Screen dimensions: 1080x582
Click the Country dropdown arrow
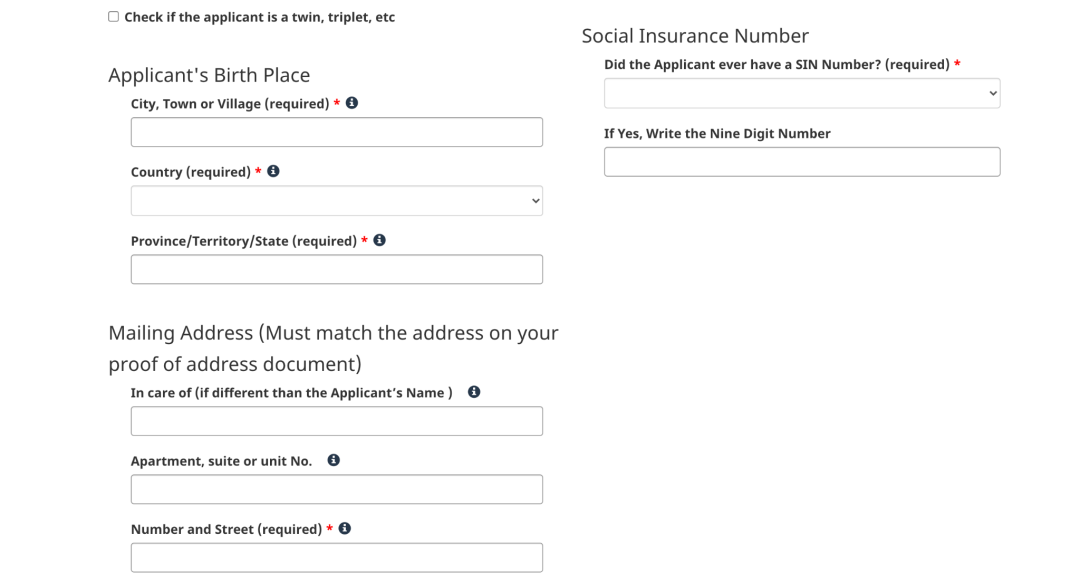[535, 201]
